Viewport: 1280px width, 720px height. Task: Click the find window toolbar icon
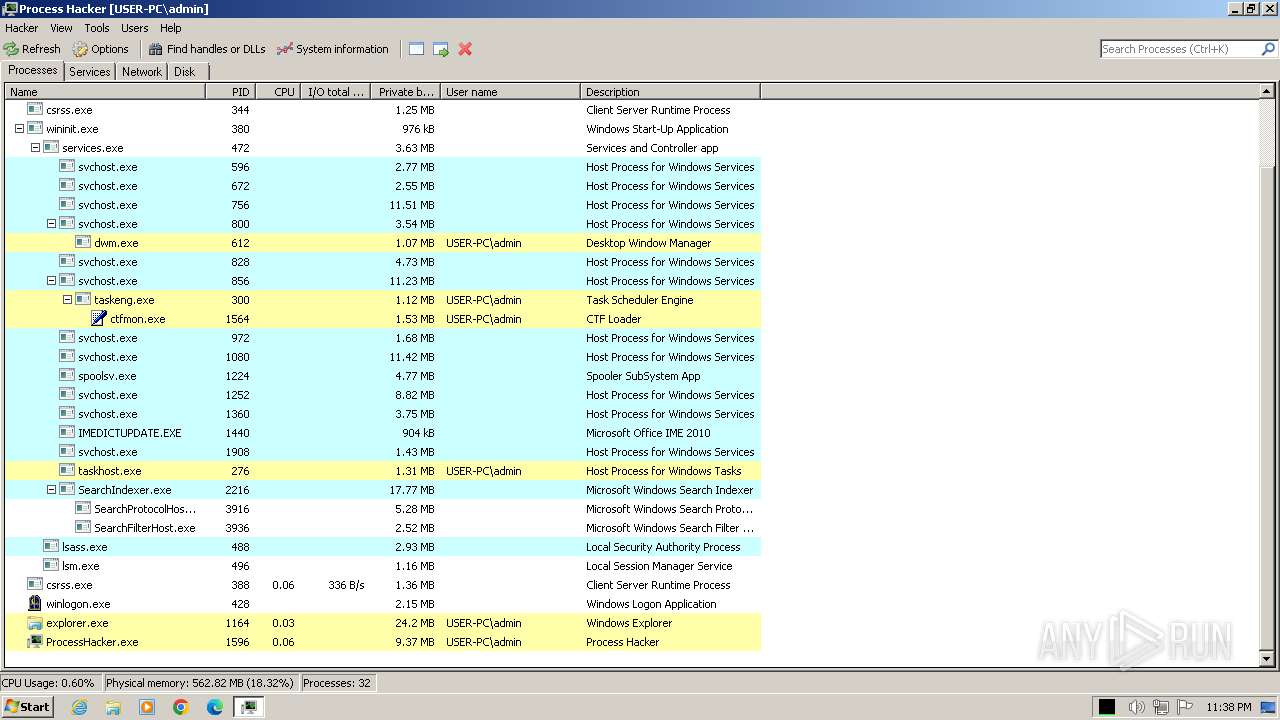pyautogui.click(x=416, y=48)
